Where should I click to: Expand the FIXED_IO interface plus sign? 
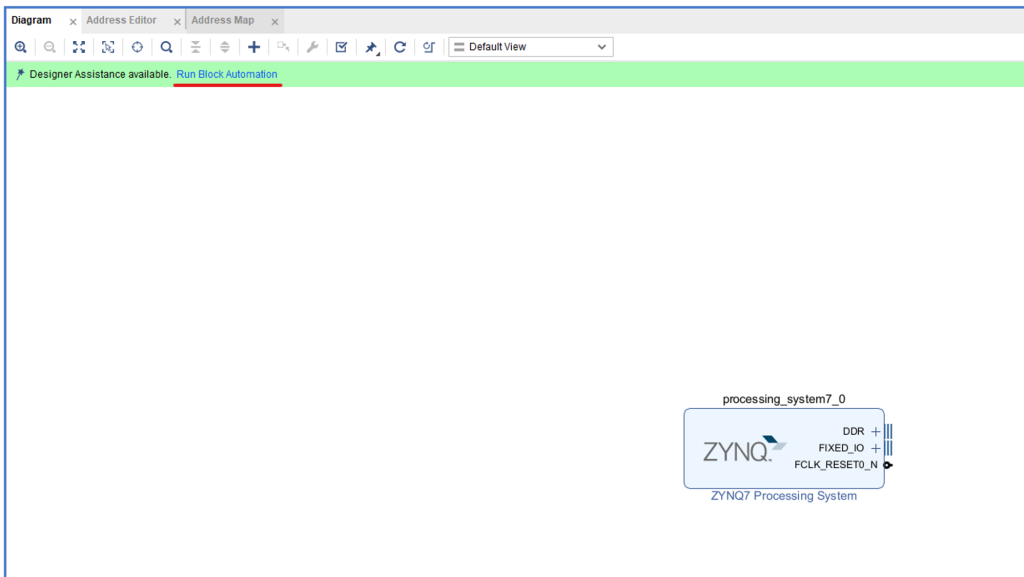coord(876,448)
